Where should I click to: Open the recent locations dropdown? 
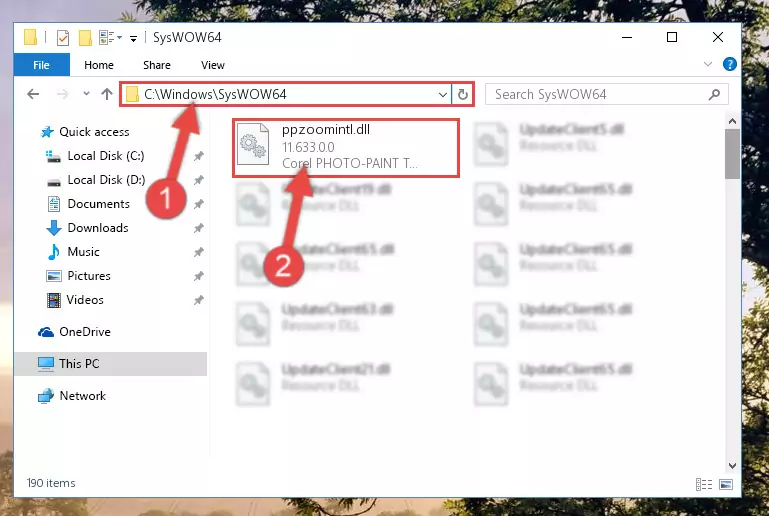[86, 93]
